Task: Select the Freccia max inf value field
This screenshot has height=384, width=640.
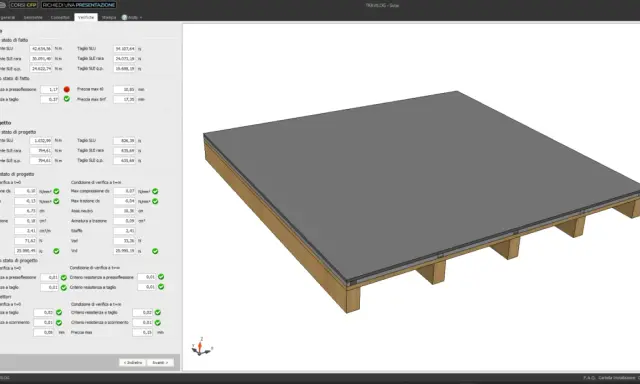Action: point(124,99)
